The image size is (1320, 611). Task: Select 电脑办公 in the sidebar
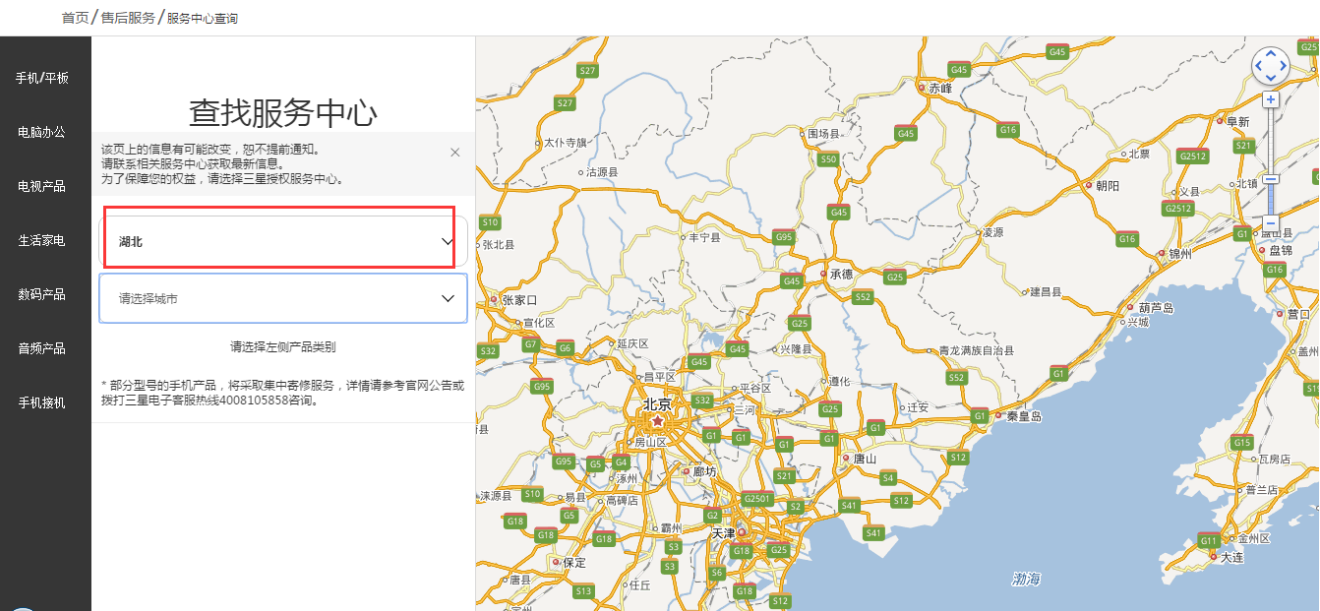tap(42, 132)
